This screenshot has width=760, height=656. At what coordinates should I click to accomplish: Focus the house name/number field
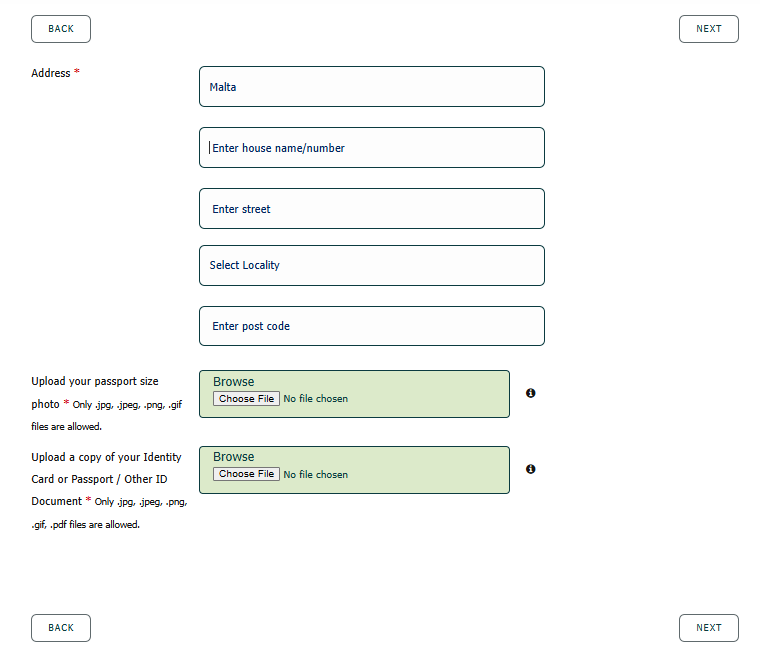(x=372, y=148)
